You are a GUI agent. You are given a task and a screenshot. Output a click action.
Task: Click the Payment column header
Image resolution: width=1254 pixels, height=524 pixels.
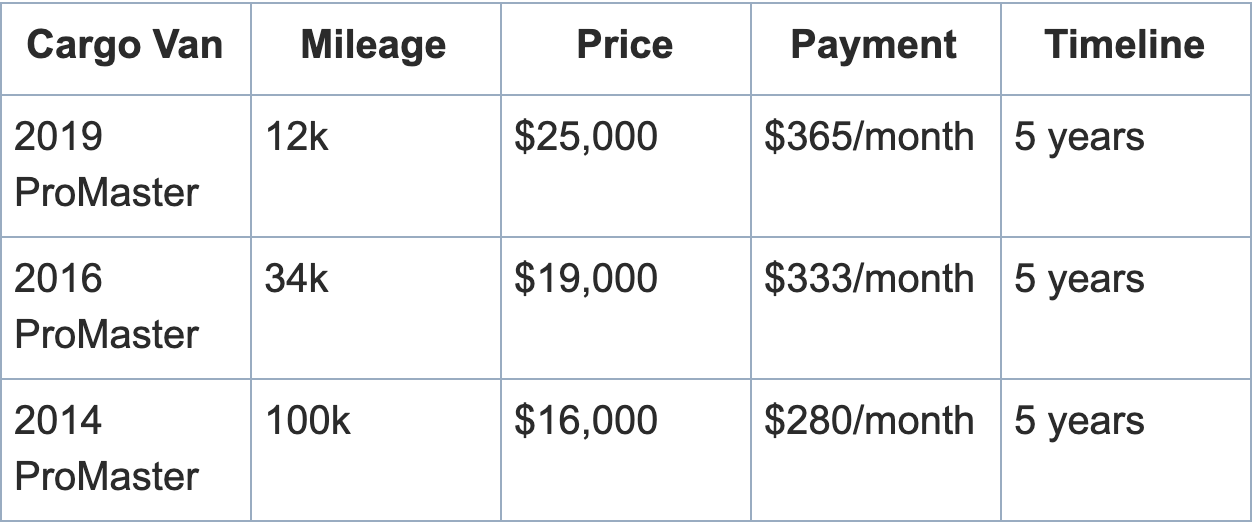pos(873,46)
